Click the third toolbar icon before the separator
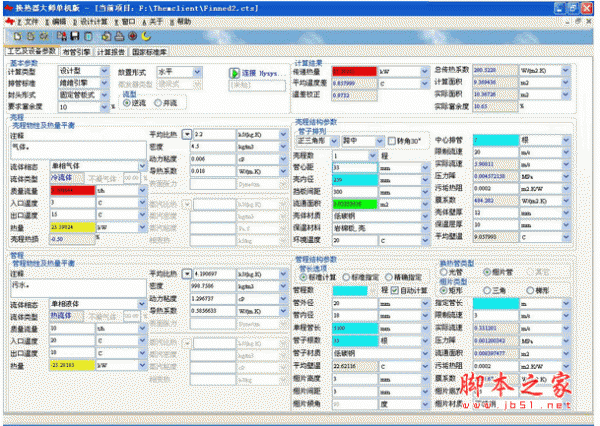The height and width of the screenshot is (426, 600). 44,36
